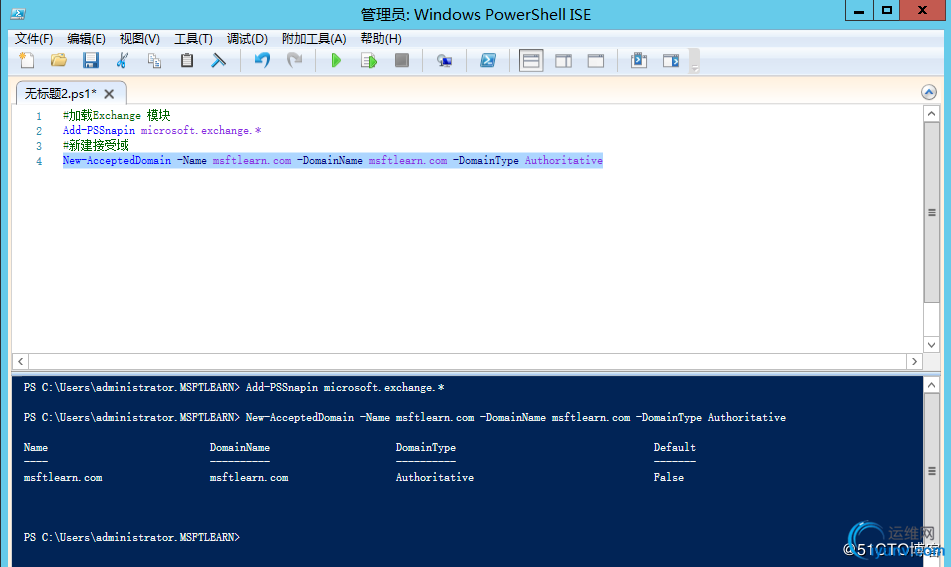951x567 pixels.
Task: Click Add-PSSnapin on script line 2
Action: pos(99,130)
